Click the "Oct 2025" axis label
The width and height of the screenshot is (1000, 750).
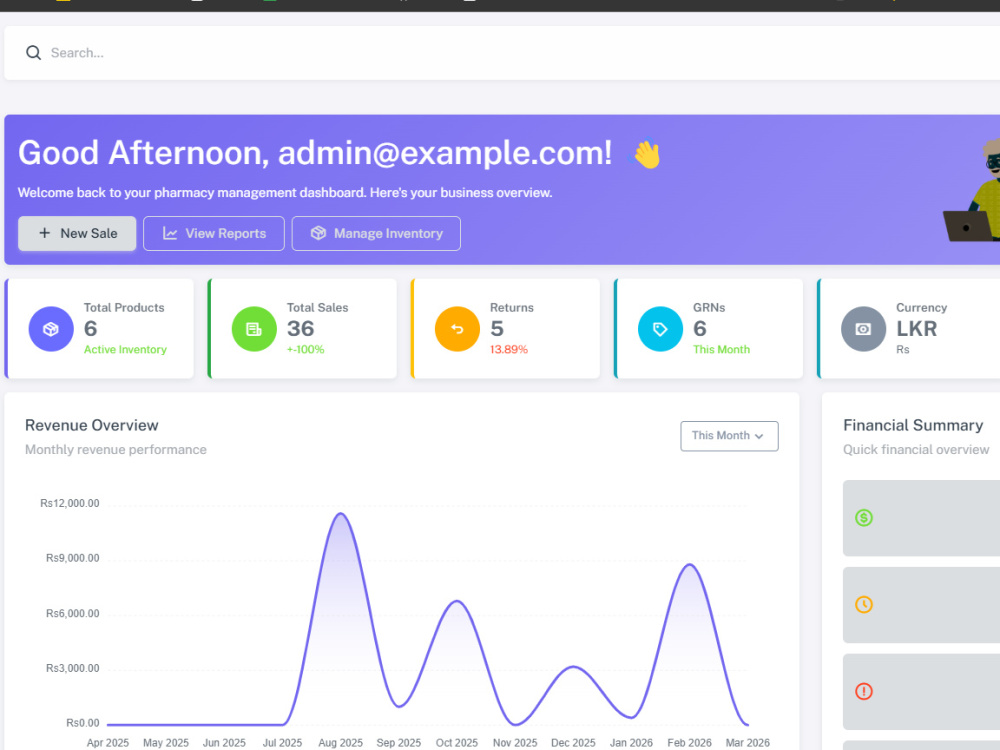click(x=457, y=743)
